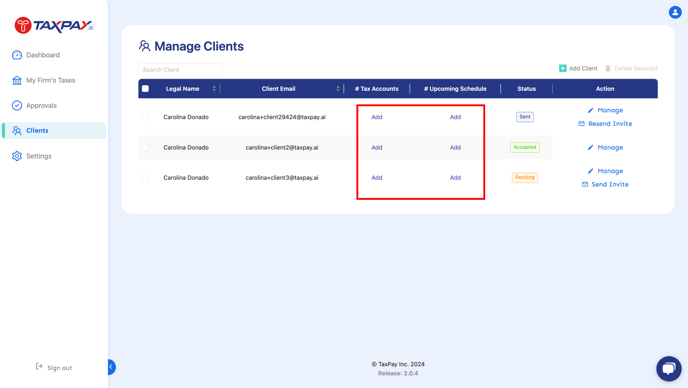This screenshot has width=688, height=388.
Task: Add upcoming schedule for client2
Action: click(455, 147)
